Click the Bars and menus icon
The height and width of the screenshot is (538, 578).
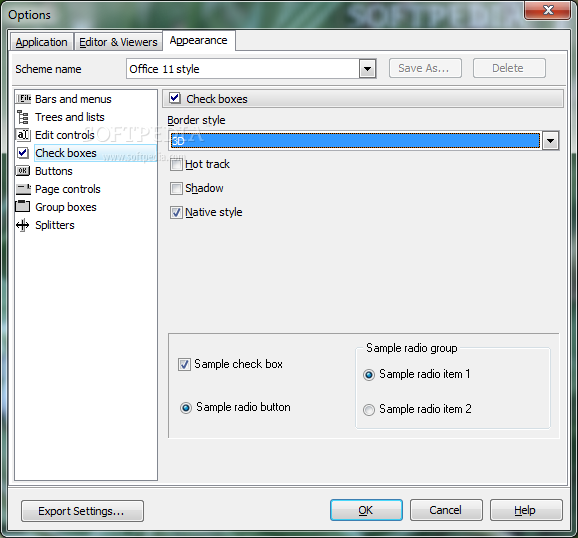(23, 99)
